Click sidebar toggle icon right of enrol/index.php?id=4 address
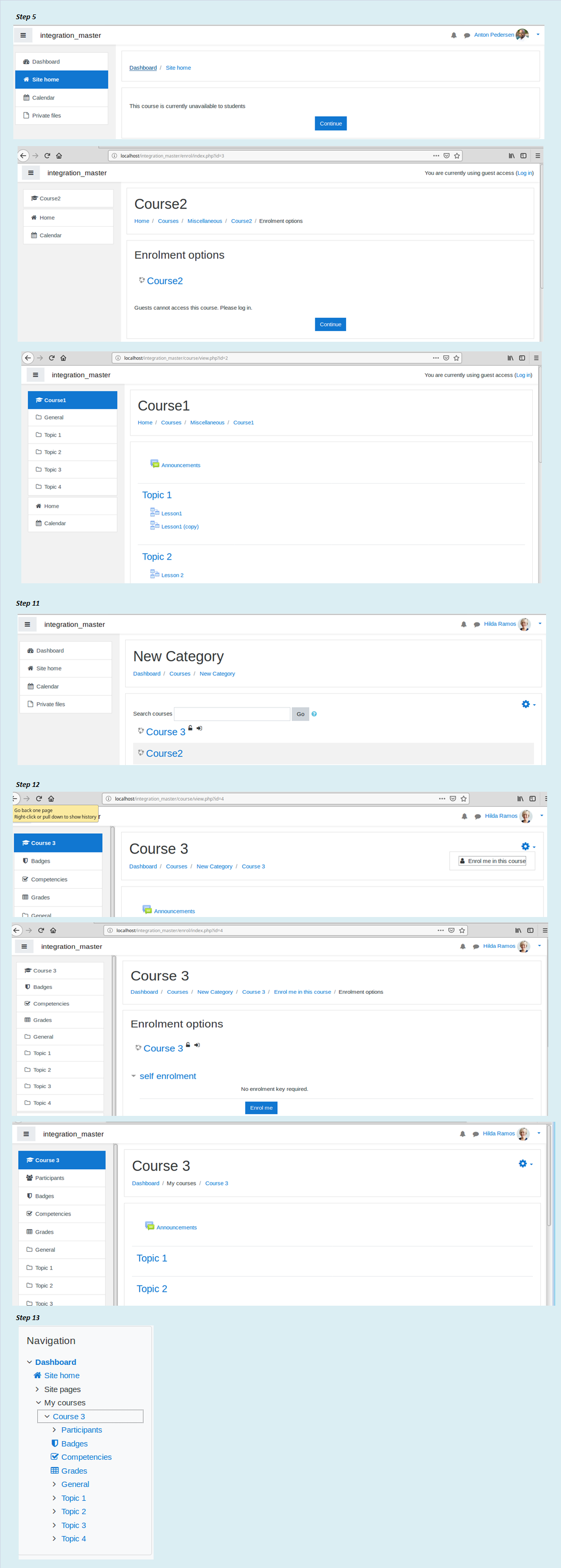This screenshot has height=1568, width=561. coord(530,930)
